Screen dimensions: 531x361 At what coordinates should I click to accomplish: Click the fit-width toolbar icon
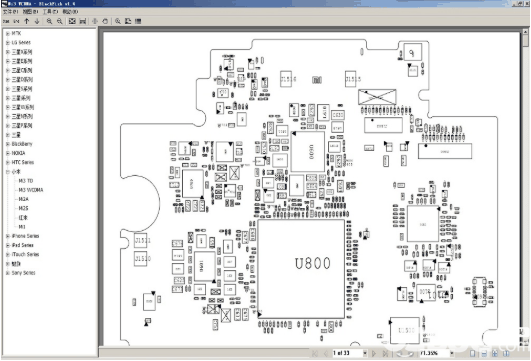[83, 21]
